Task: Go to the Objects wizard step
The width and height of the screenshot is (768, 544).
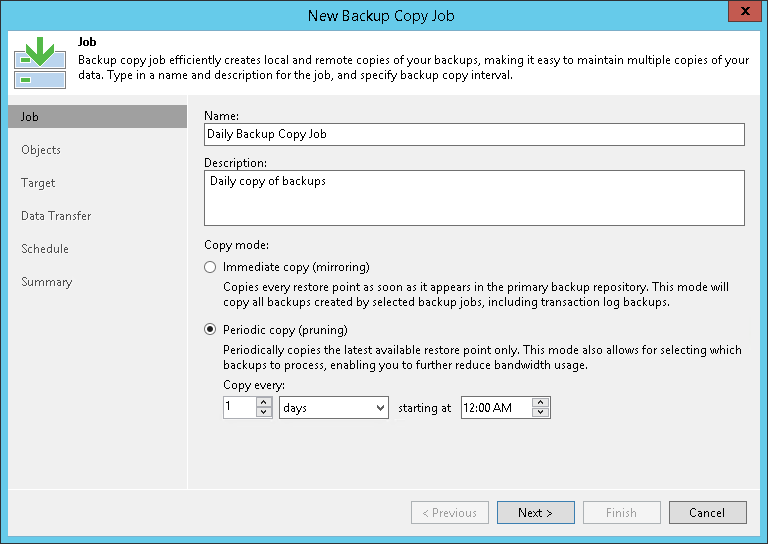Action: coord(41,150)
